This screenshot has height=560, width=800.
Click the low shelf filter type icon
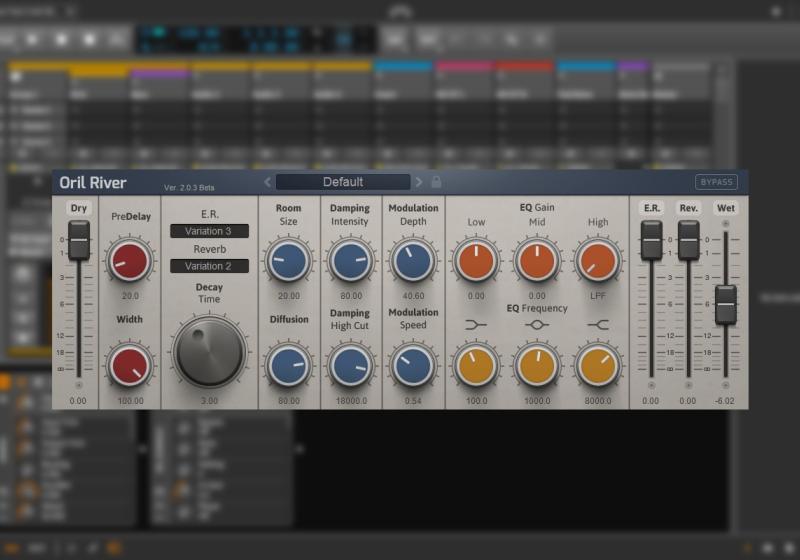pyautogui.click(x=476, y=325)
